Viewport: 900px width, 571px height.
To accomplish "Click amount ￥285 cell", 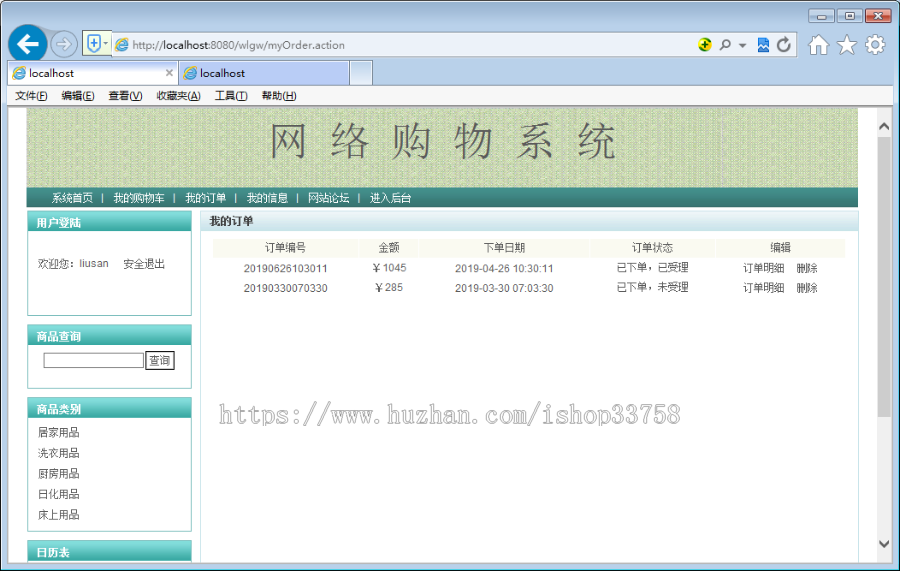I will click(x=389, y=288).
